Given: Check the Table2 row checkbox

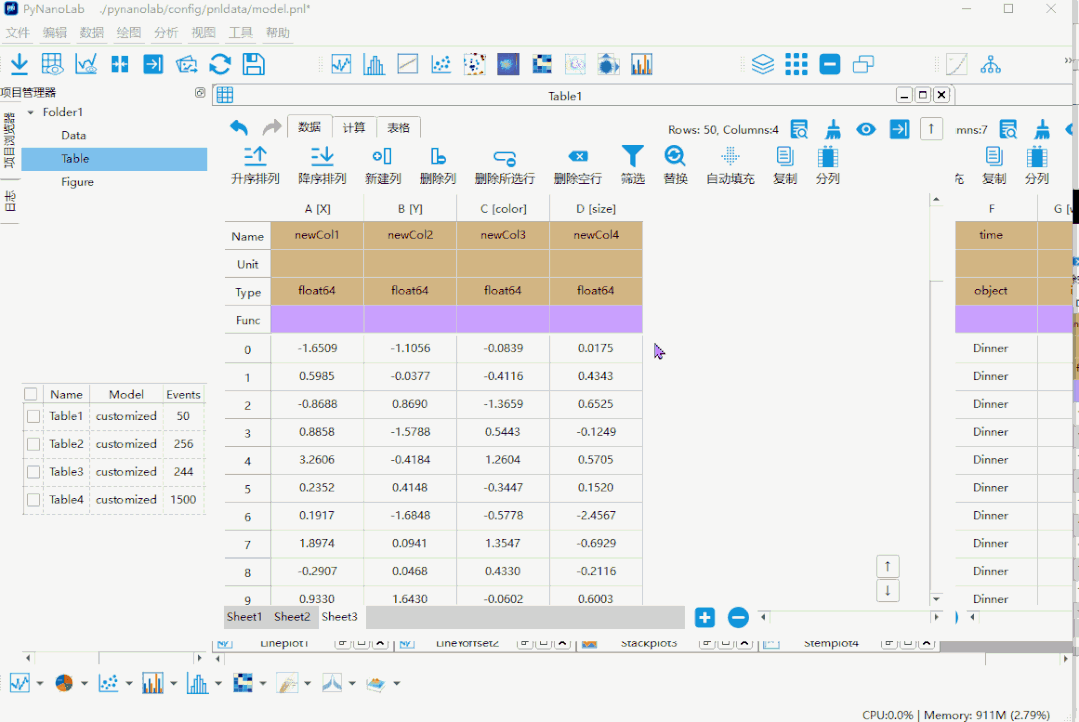Looking at the screenshot, I should 33,444.
